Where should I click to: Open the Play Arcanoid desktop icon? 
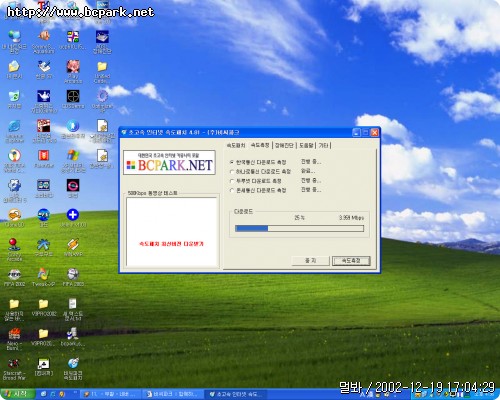pyautogui.click(x=73, y=71)
